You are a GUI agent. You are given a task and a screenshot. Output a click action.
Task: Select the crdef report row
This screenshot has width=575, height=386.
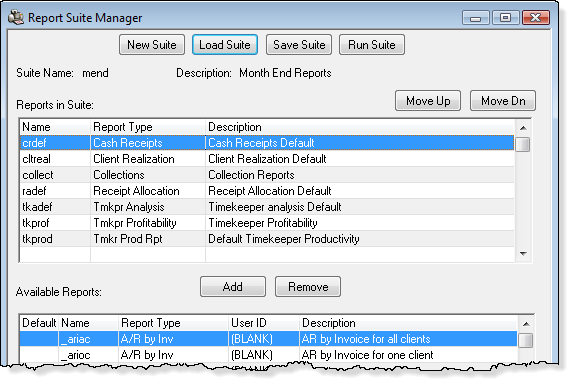coord(267,143)
